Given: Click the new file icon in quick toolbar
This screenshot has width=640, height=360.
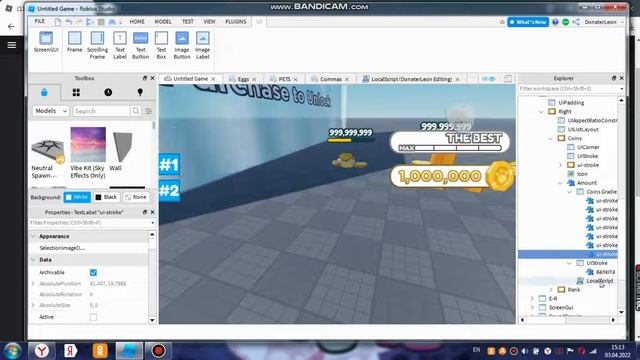Looking at the screenshot, I should click(58, 22).
